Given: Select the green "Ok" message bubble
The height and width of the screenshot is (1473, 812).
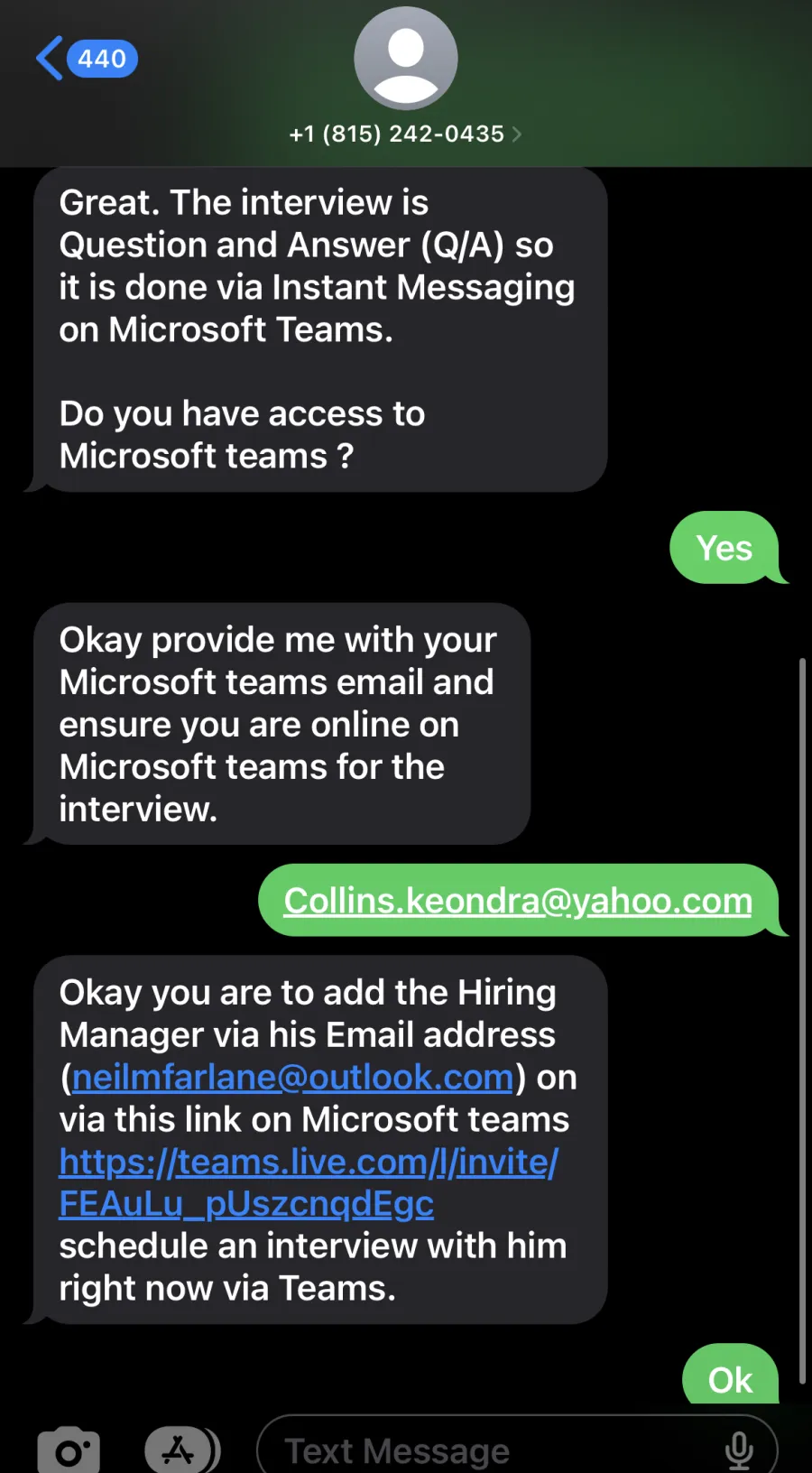Looking at the screenshot, I should (x=731, y=1376).
